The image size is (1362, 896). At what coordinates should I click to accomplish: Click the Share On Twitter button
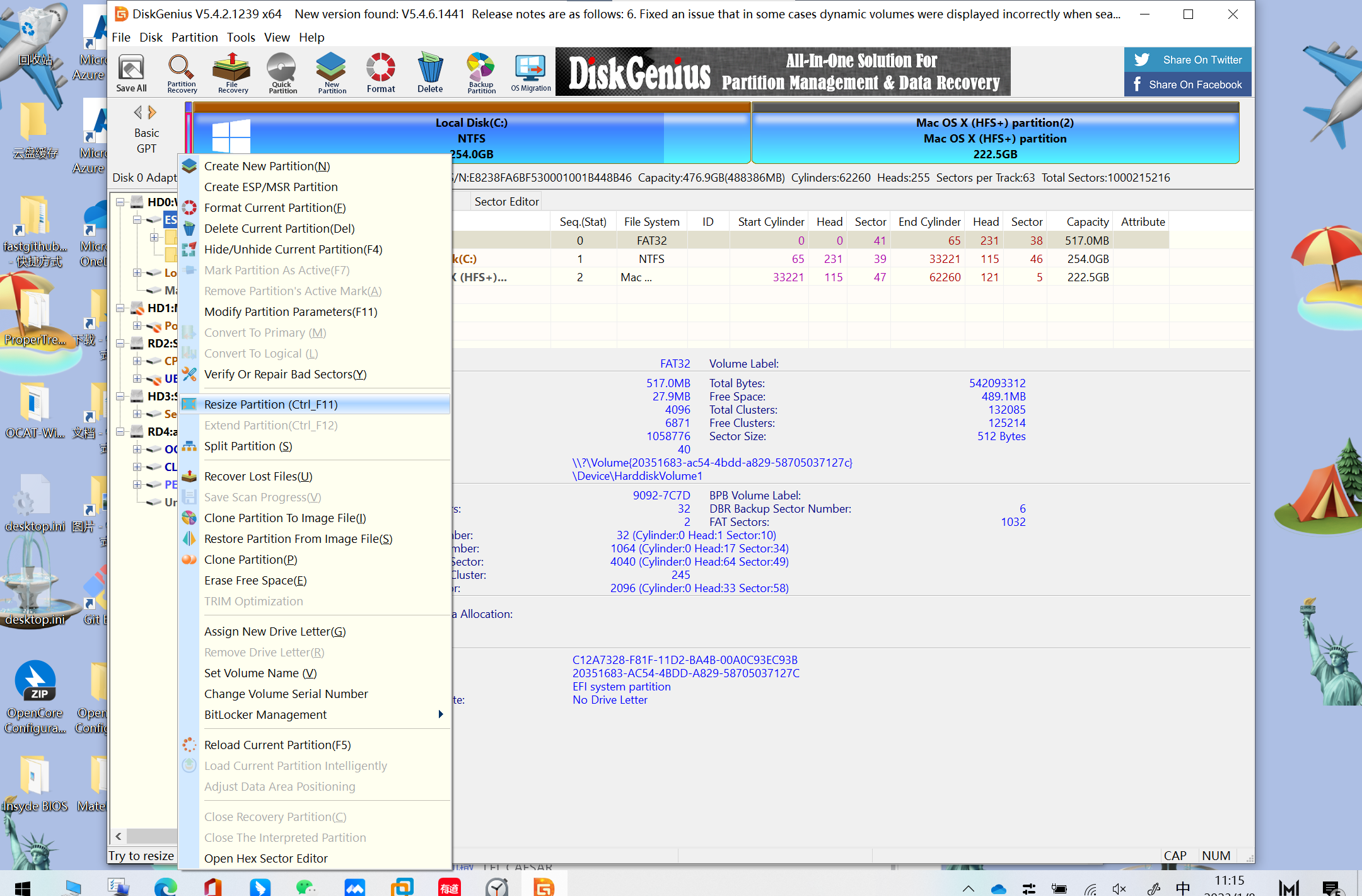pyautogui.click(x=1187, y=59)
